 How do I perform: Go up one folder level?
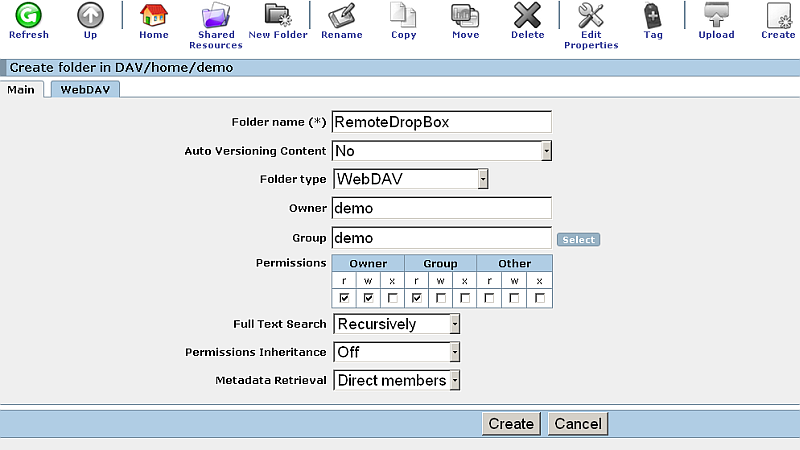(90, 15)
